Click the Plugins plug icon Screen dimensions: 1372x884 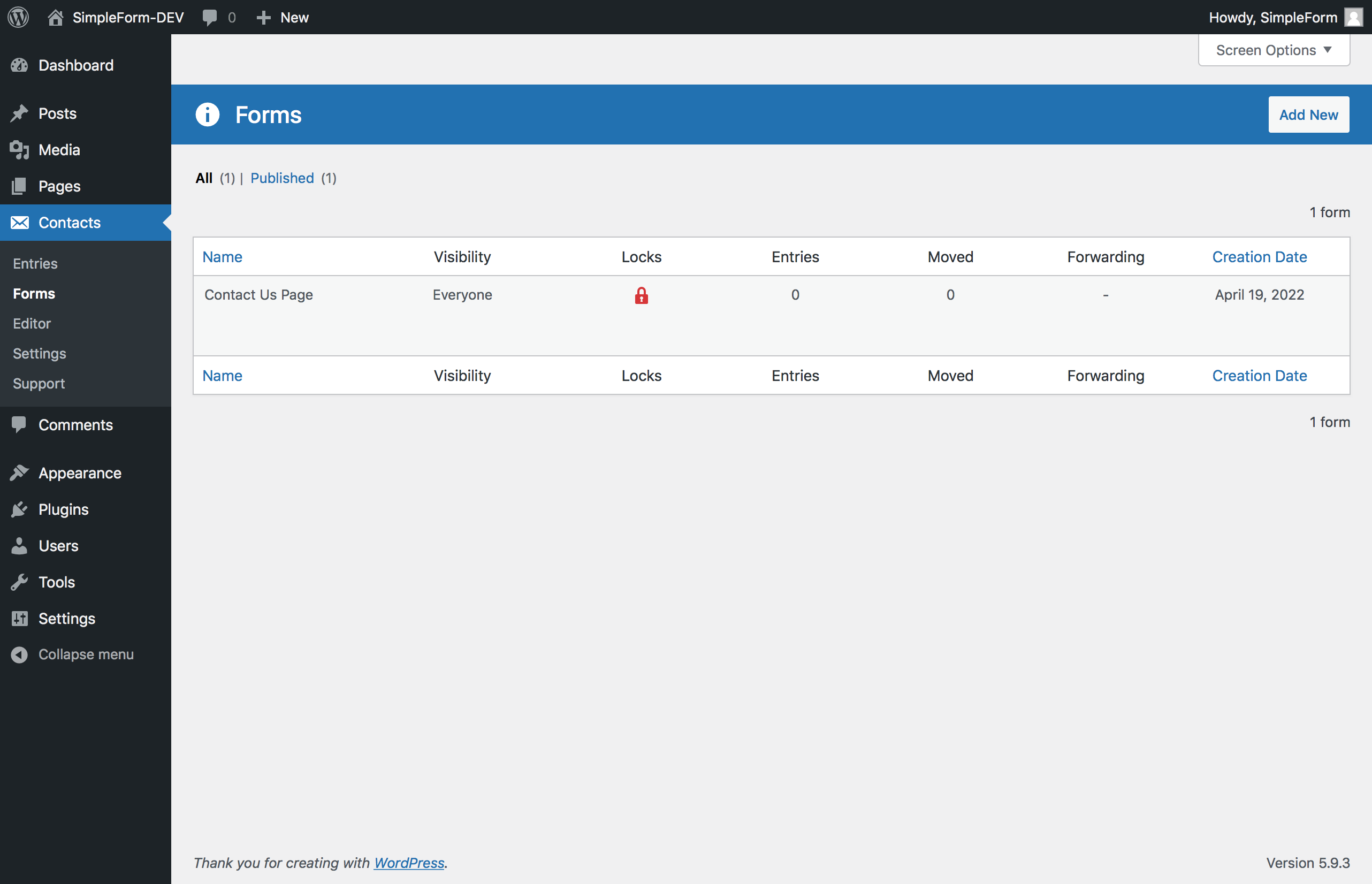[19, 509]
